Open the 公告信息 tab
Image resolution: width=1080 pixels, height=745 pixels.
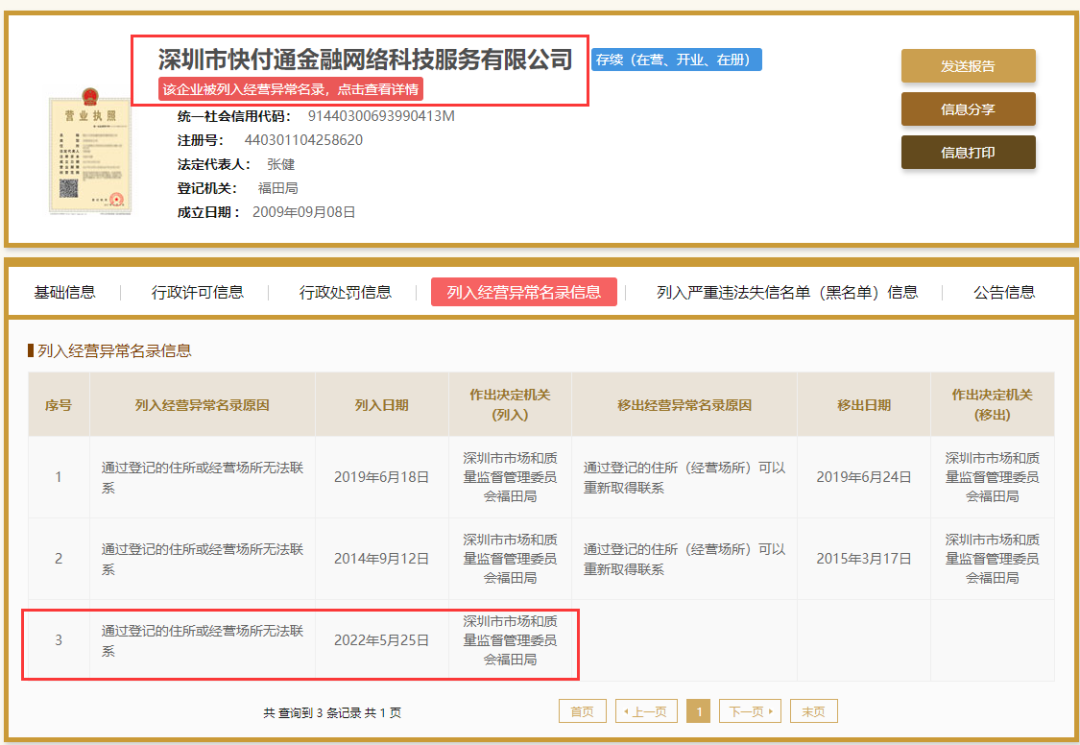point(1004,292)
